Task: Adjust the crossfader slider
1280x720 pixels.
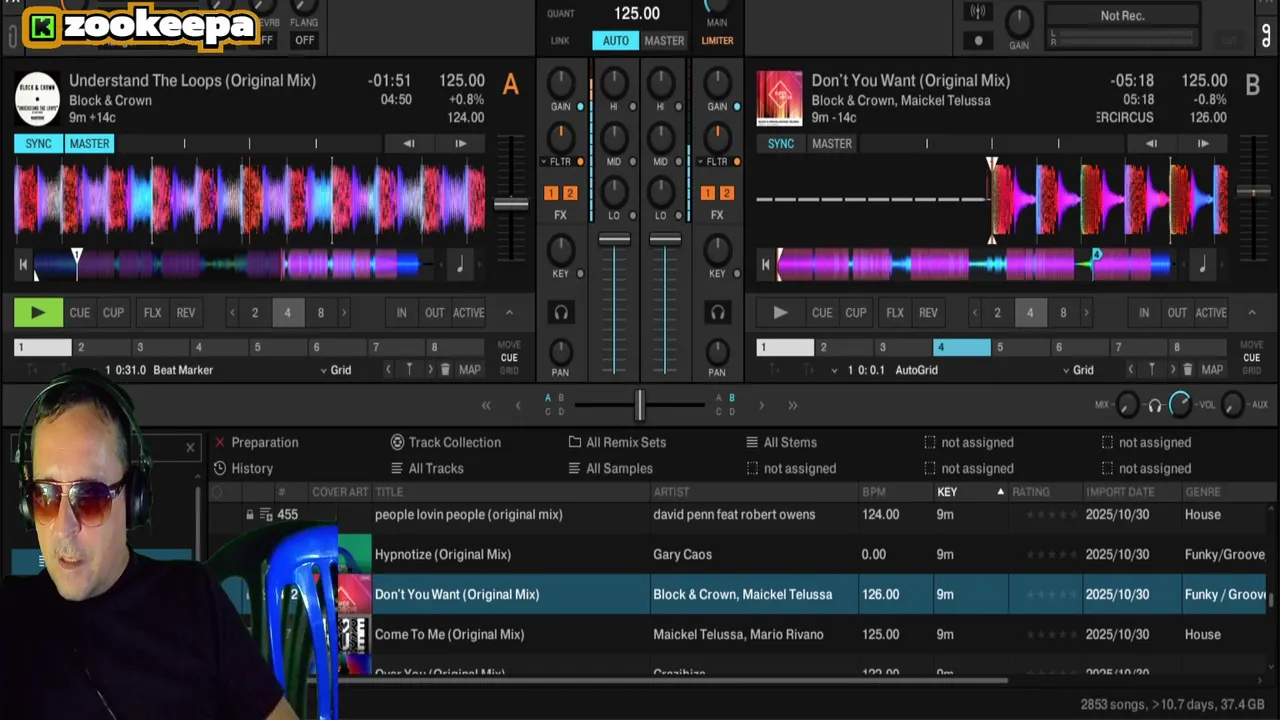Action: click(640, 405)
